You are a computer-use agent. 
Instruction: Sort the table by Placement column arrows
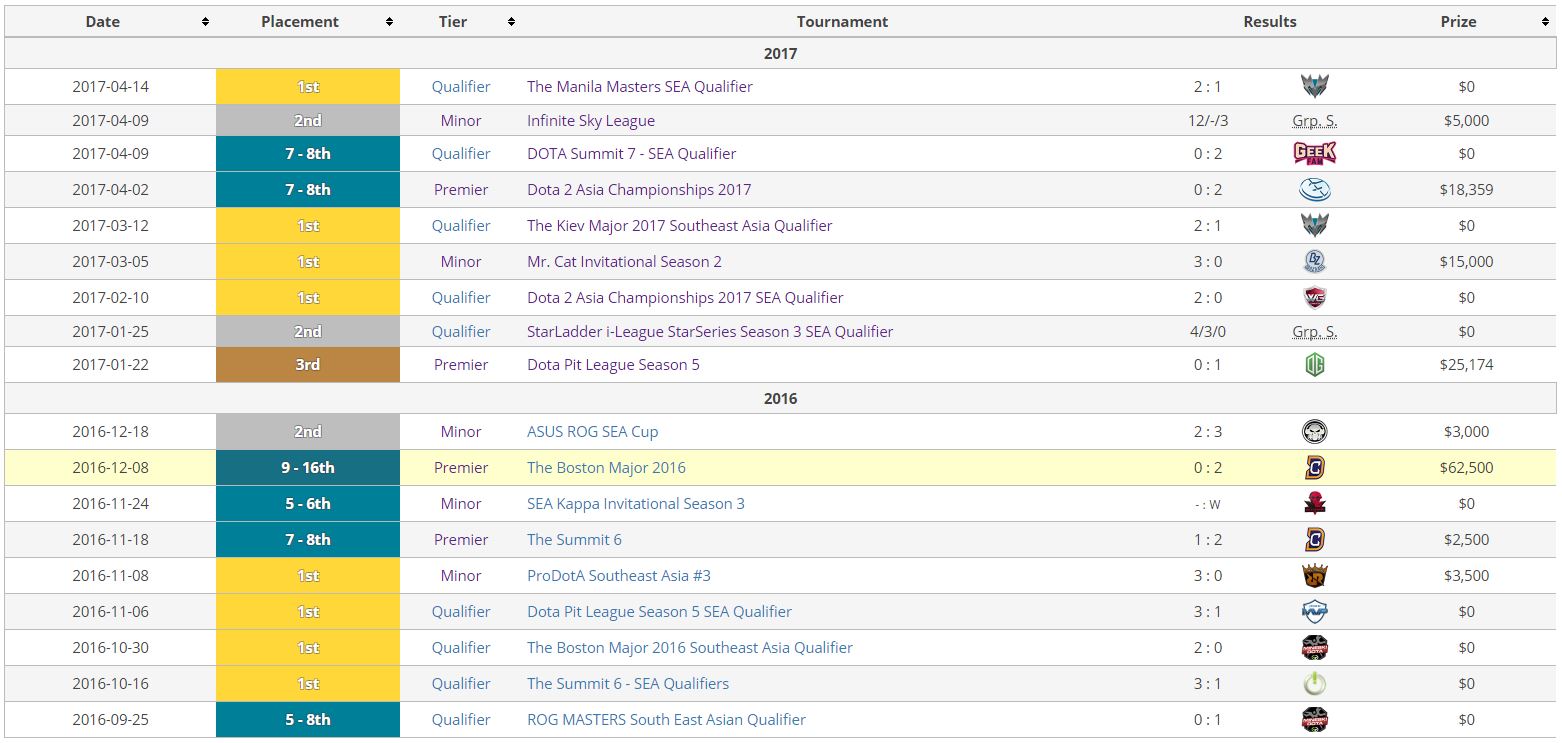(389, 22)
